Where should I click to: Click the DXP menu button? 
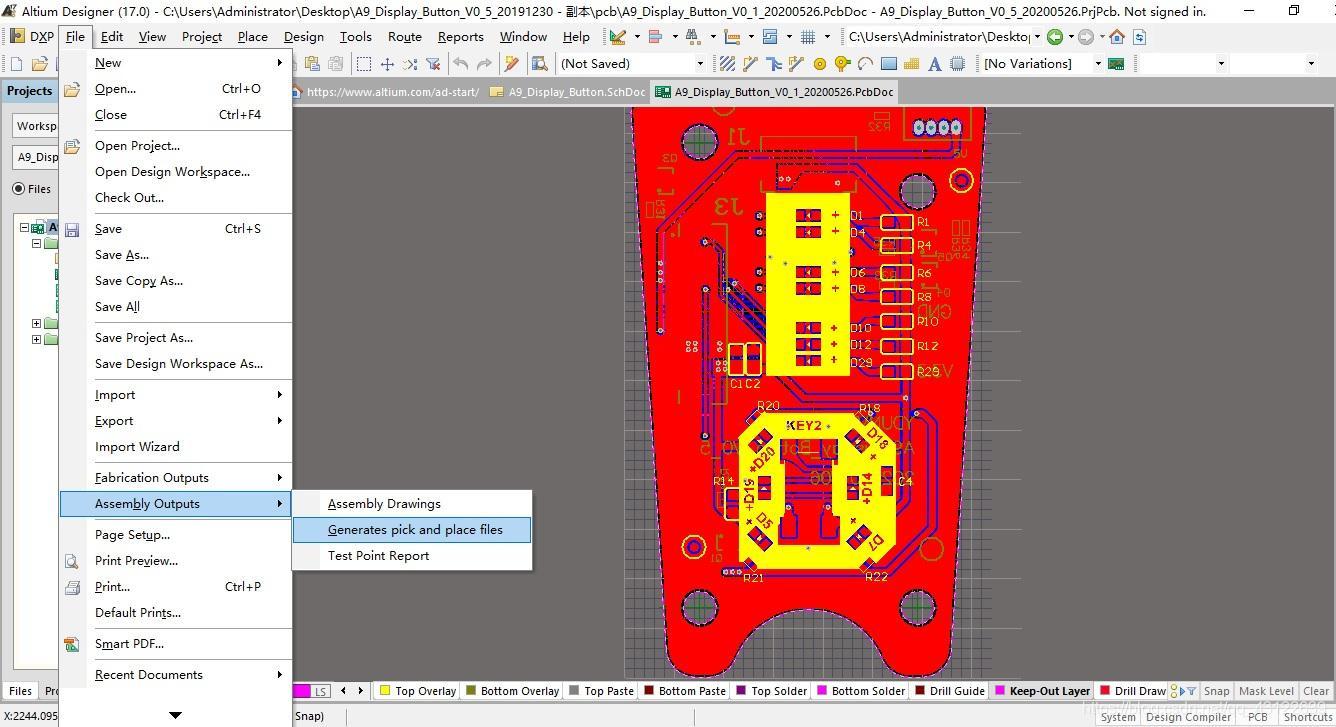(32, 37)
